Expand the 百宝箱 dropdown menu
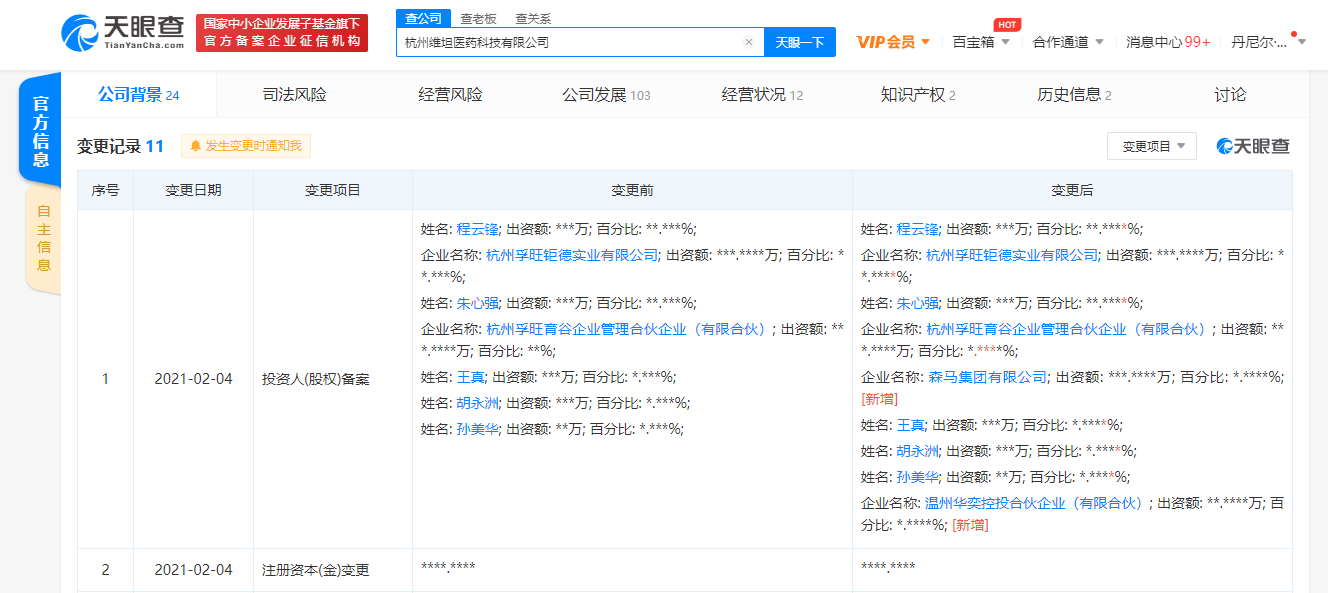 (980, 42)
